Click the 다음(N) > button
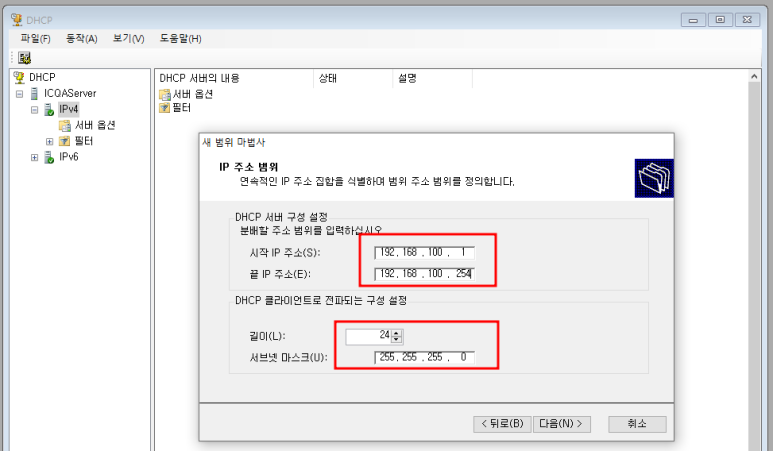The height and width of the screenshot is (451, 773). coord(562,424)
